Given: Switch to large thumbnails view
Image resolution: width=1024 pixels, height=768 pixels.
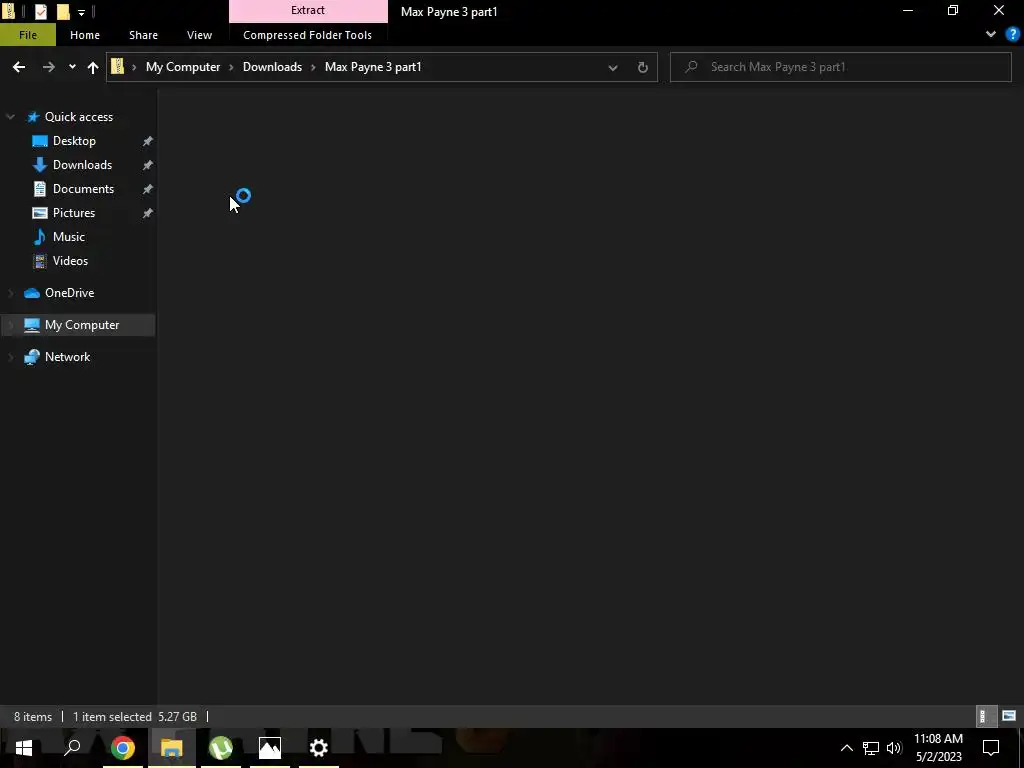Looking at the screenshot, I should tap(1008, 716).
